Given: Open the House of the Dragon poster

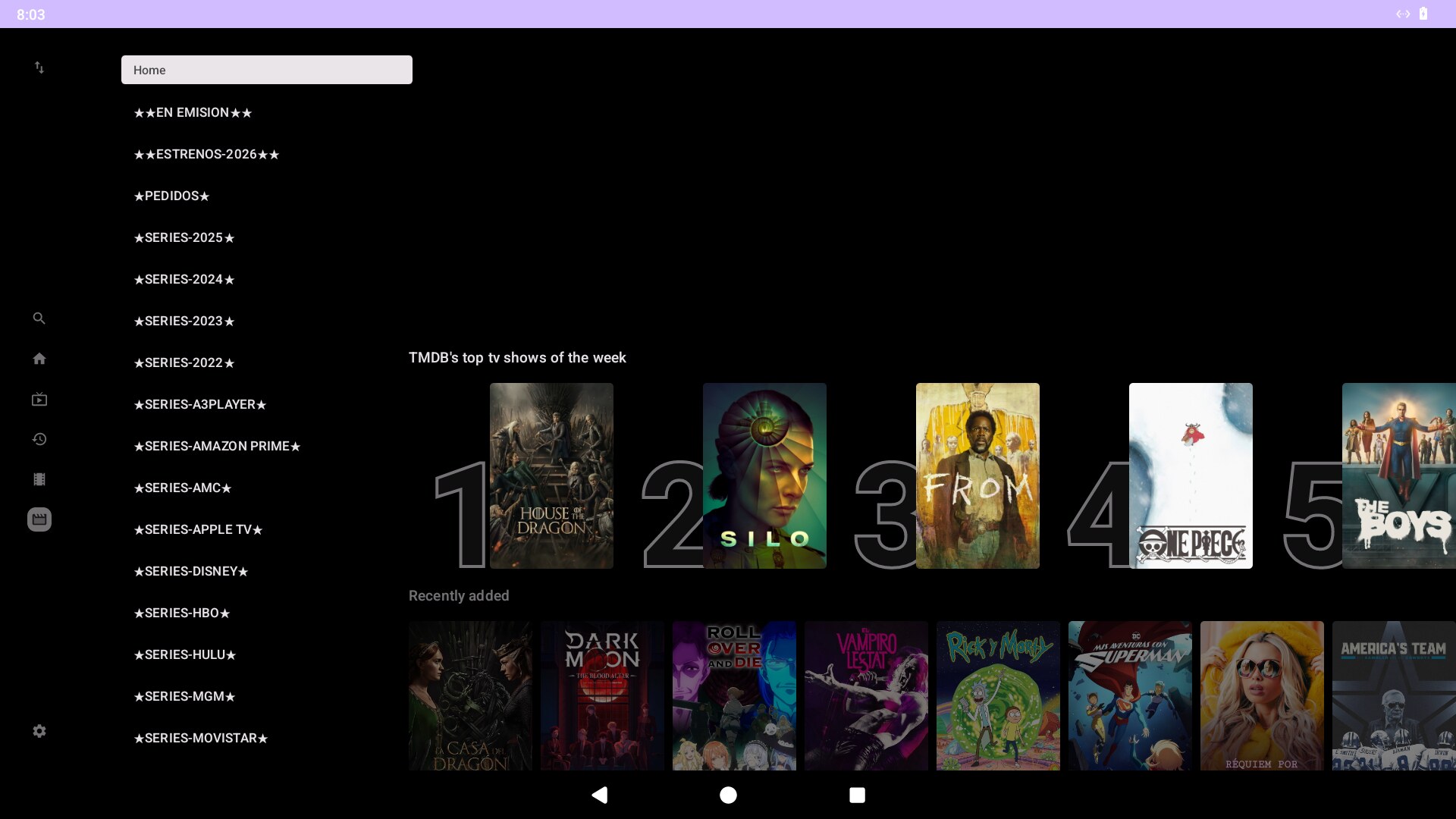Looking at the screenshot, I should (x=551, y=475).
